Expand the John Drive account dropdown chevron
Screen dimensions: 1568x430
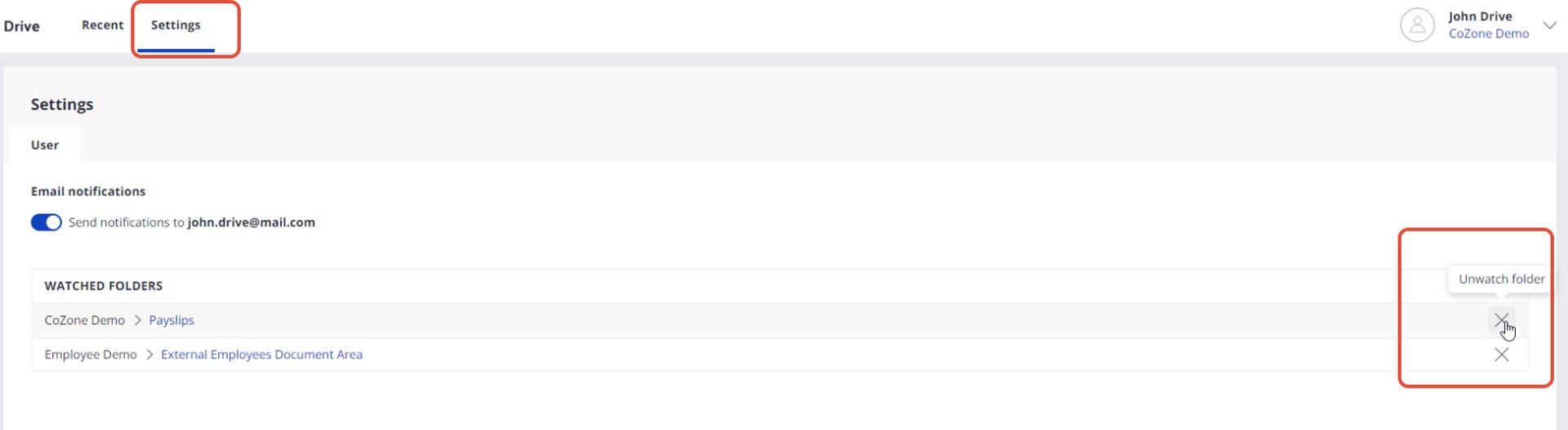(x=1549, y=25)
